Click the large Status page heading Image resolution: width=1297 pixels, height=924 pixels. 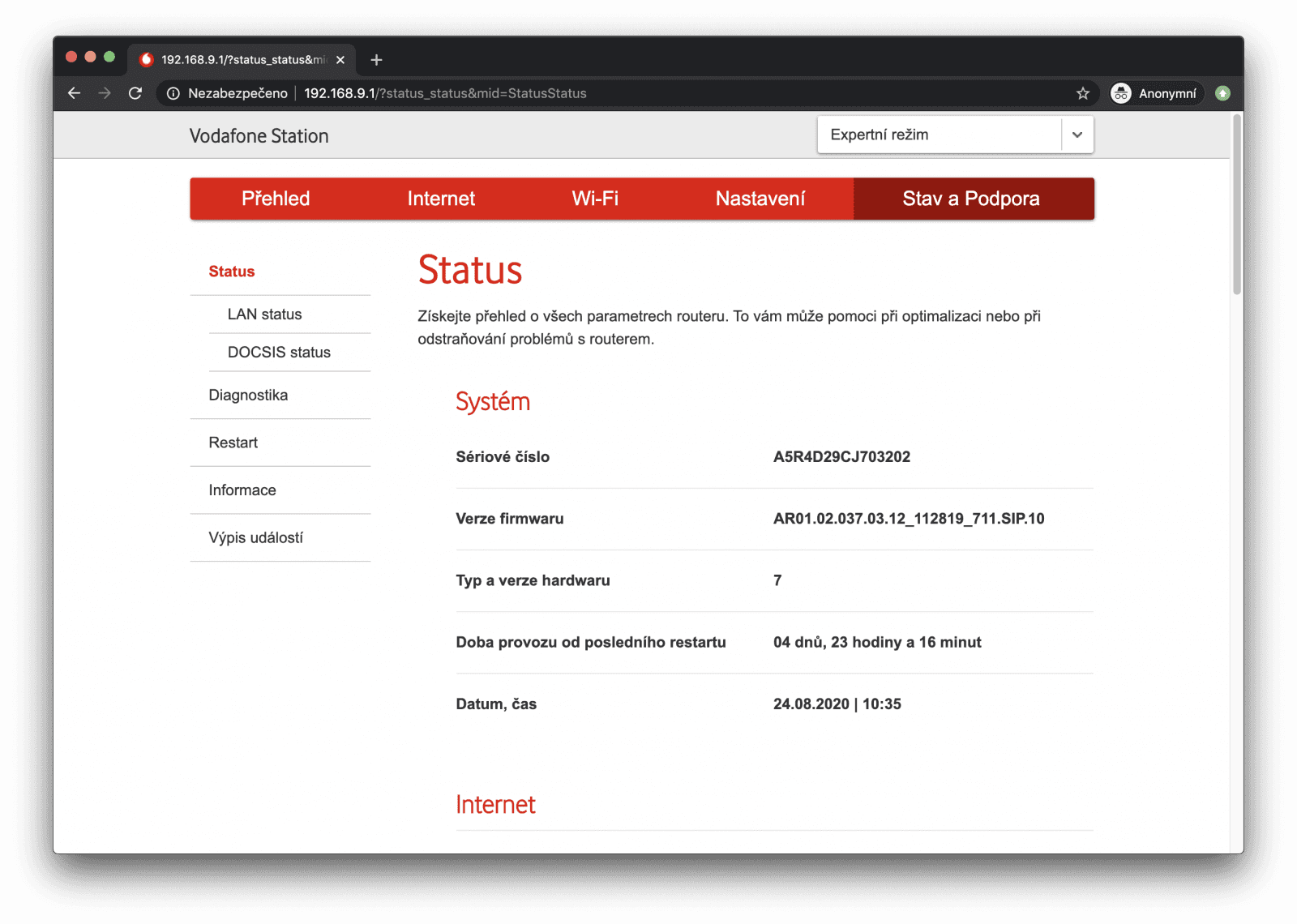point(470,270)
